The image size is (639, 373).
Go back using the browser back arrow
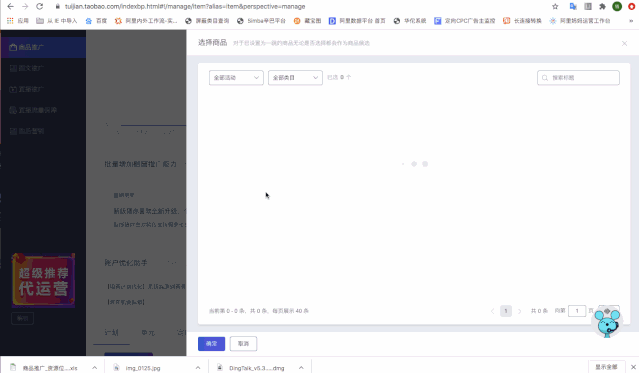coord(11,7)
